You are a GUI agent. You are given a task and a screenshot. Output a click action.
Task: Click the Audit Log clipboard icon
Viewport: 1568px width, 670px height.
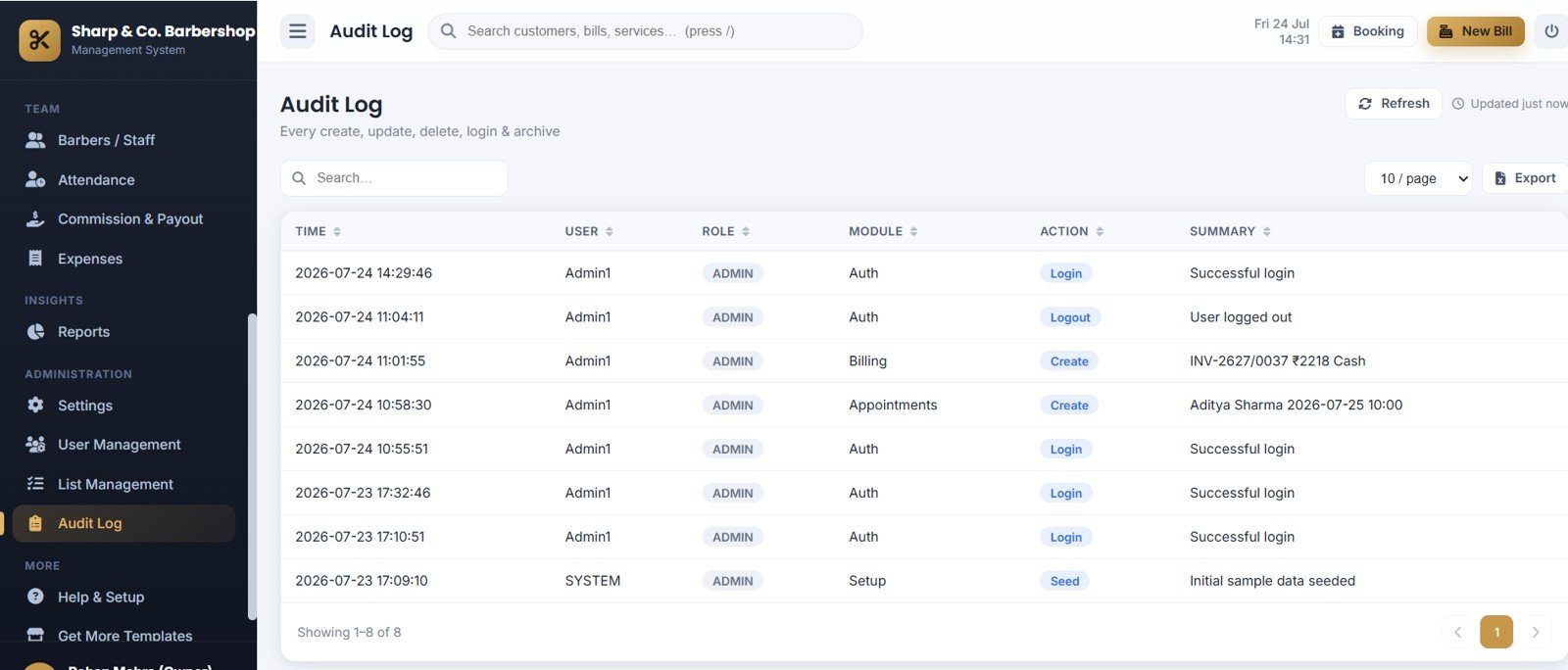[x=35, y=523]
